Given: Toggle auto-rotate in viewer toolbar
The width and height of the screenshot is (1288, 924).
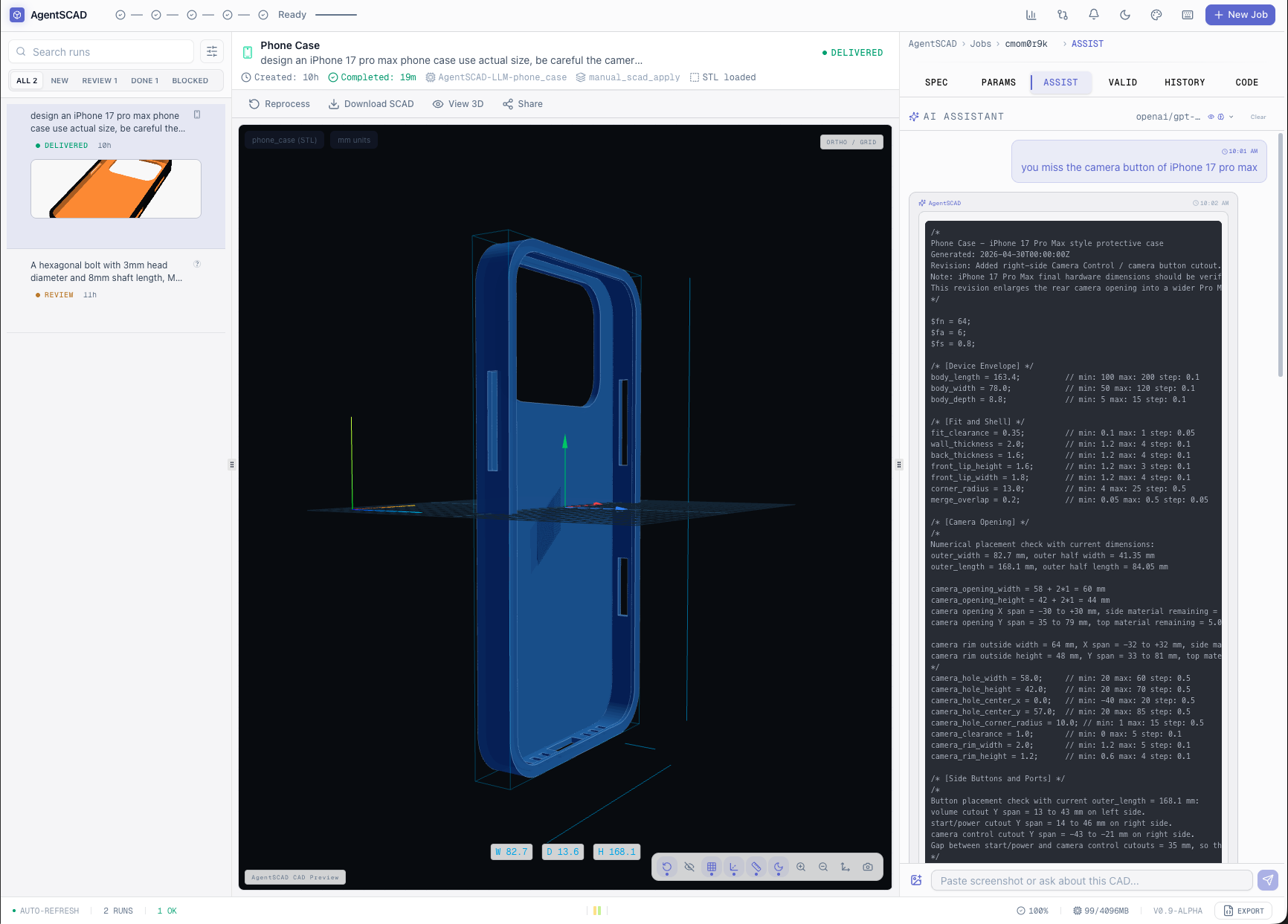Looking at the screenshot, I should 667,867.
